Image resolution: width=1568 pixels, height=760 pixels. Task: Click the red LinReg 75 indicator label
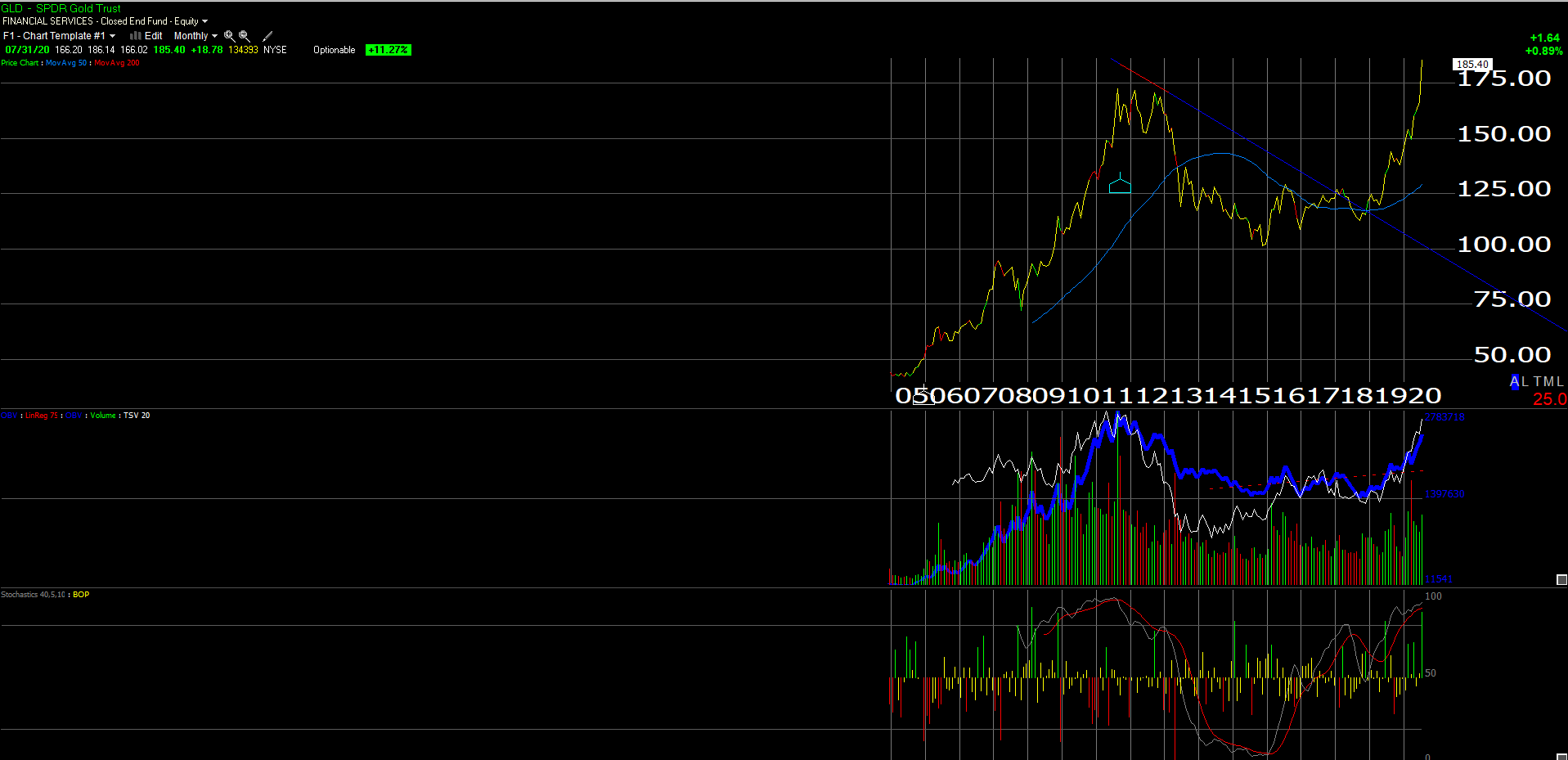pyautogui.click(x=42, y=416)
